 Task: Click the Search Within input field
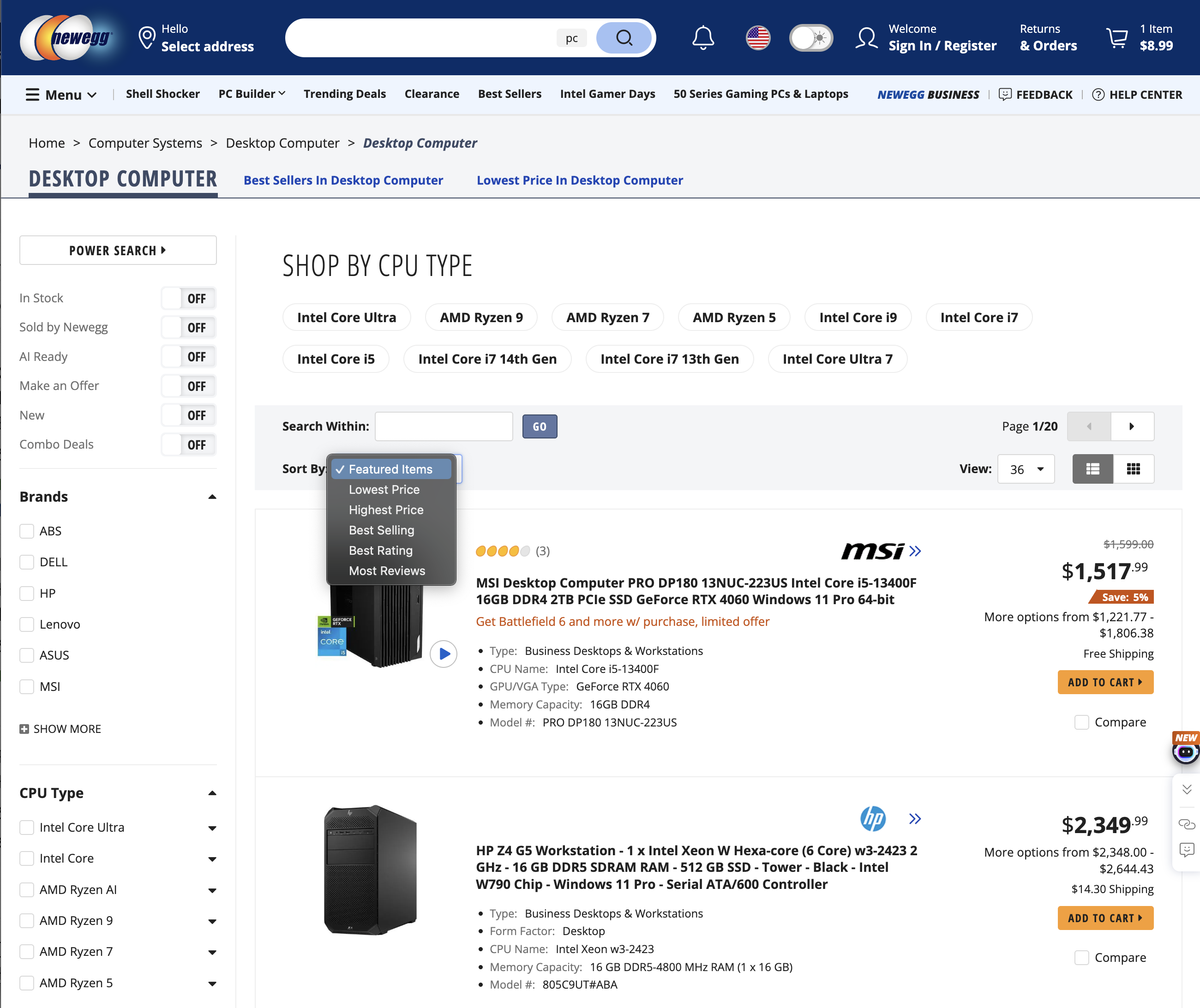pos(444,426)
